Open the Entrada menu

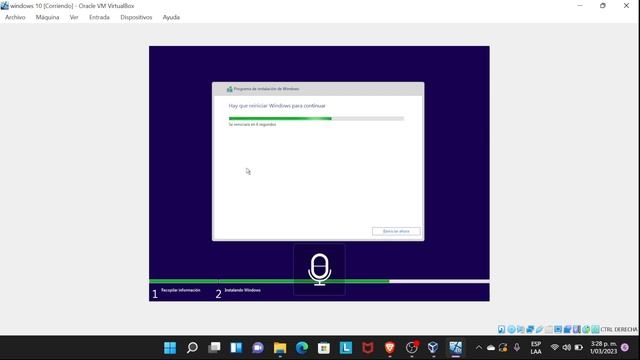tap(99, 17)
